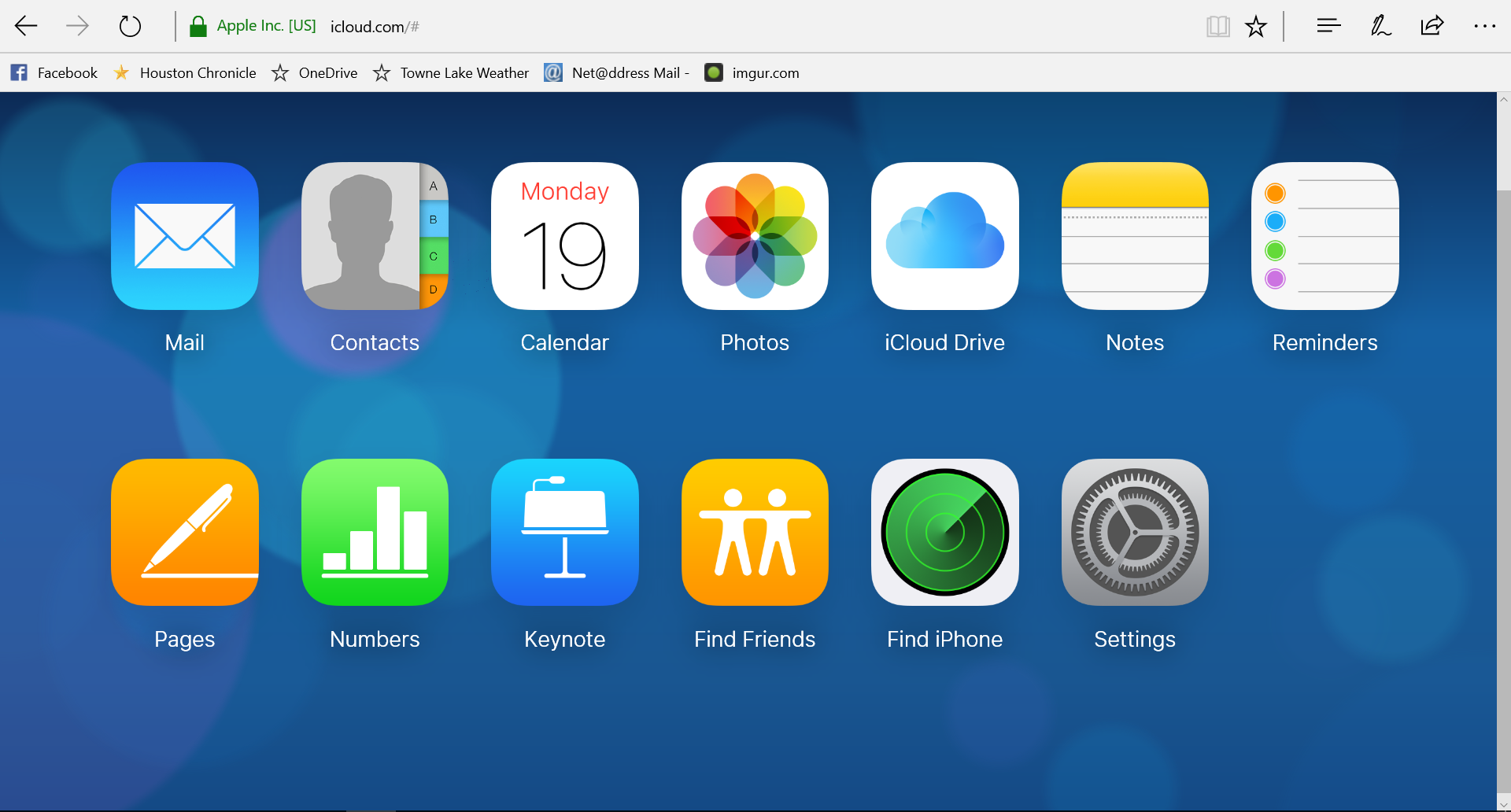Open the browser More actions menu
The width and height of the screenshot is (1511, 812).
(1485, 26)
